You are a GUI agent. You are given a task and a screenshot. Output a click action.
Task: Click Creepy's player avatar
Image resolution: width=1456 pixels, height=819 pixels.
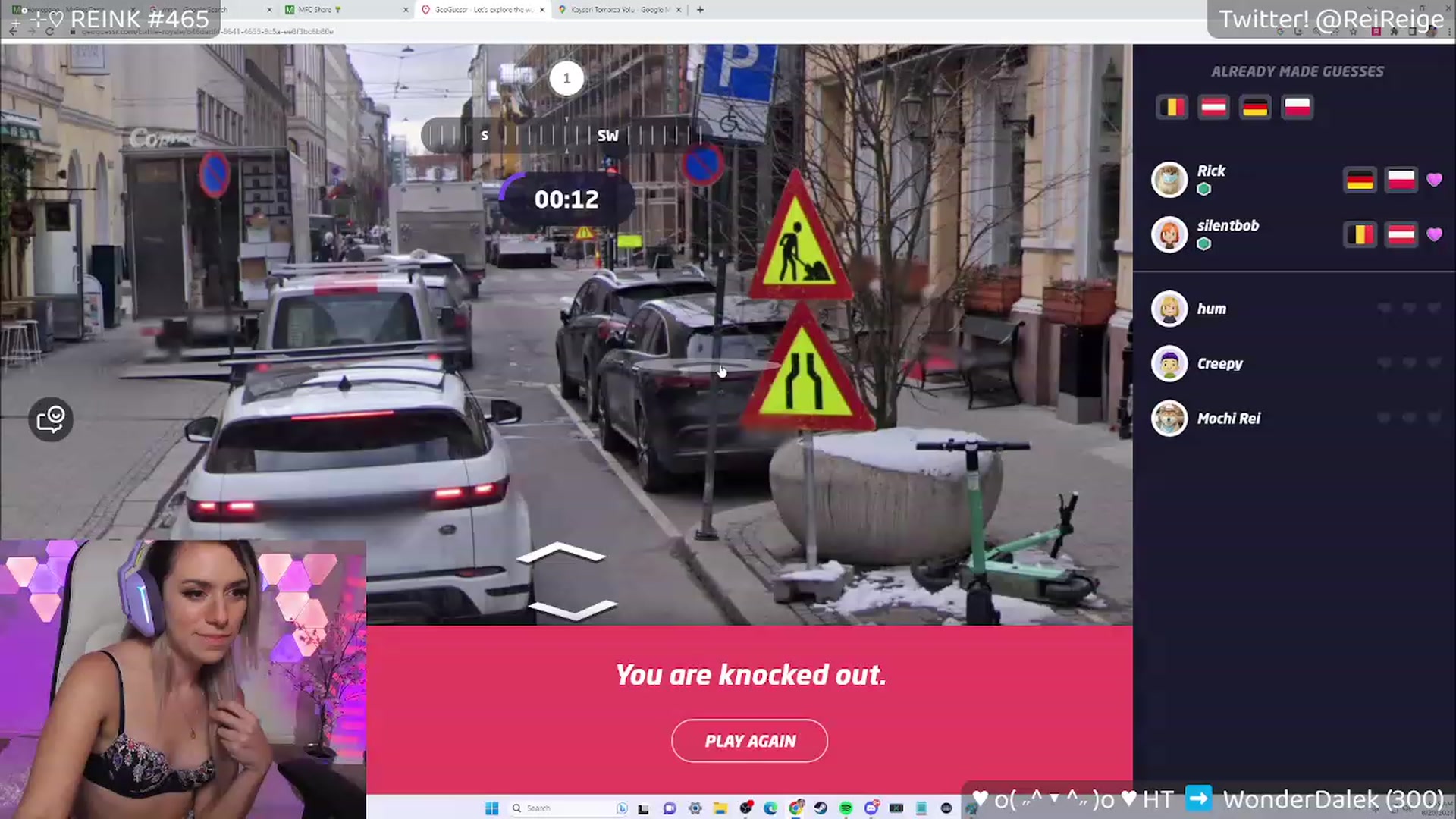(x=1169, y=363)
